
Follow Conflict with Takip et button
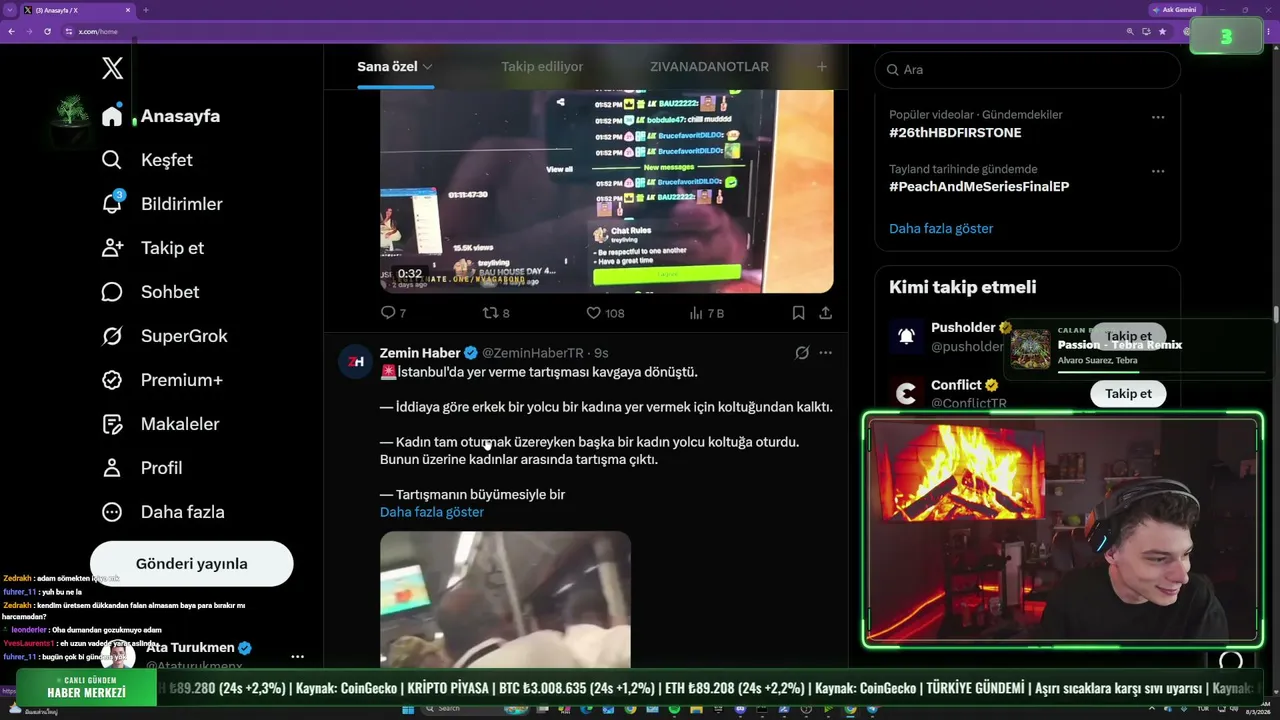[x=1128, y=394]
